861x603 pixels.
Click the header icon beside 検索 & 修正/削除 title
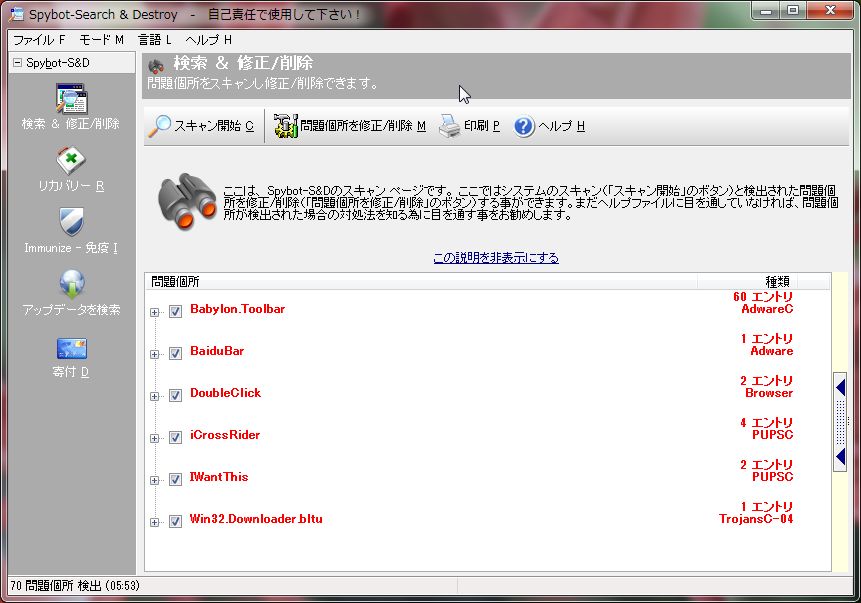(x=156, y=66)
